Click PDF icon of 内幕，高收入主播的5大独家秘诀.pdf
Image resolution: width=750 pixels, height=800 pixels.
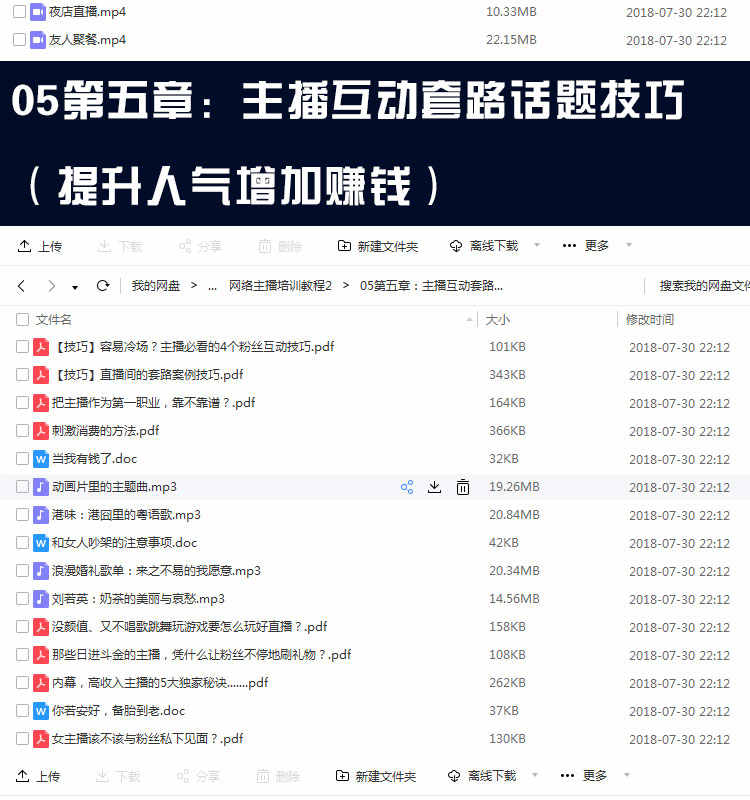(x=41, y=683)
